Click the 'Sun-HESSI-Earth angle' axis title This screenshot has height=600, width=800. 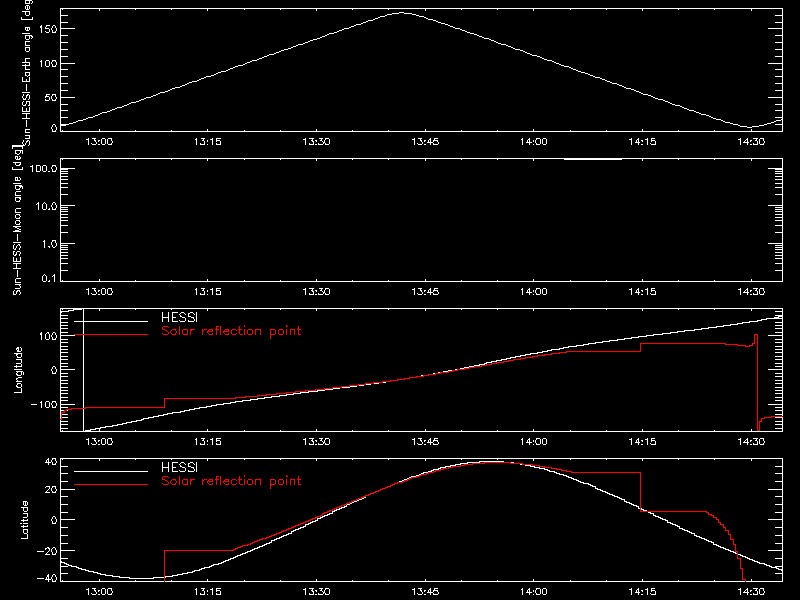click(26, 72)
